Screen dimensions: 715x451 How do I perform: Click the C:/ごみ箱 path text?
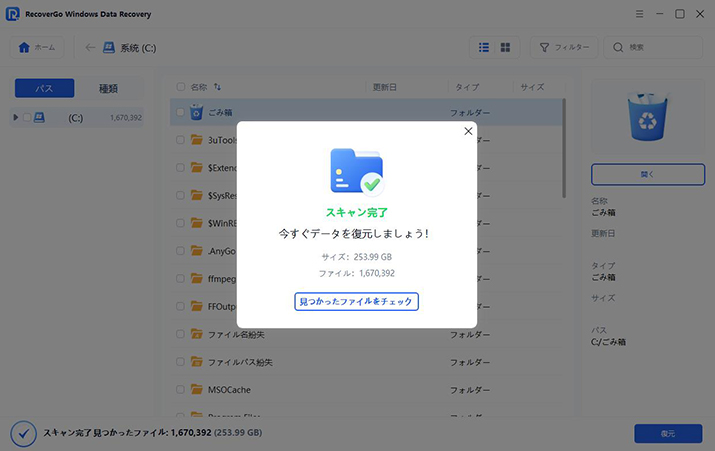pyautogui.click(x=608, y=342)
